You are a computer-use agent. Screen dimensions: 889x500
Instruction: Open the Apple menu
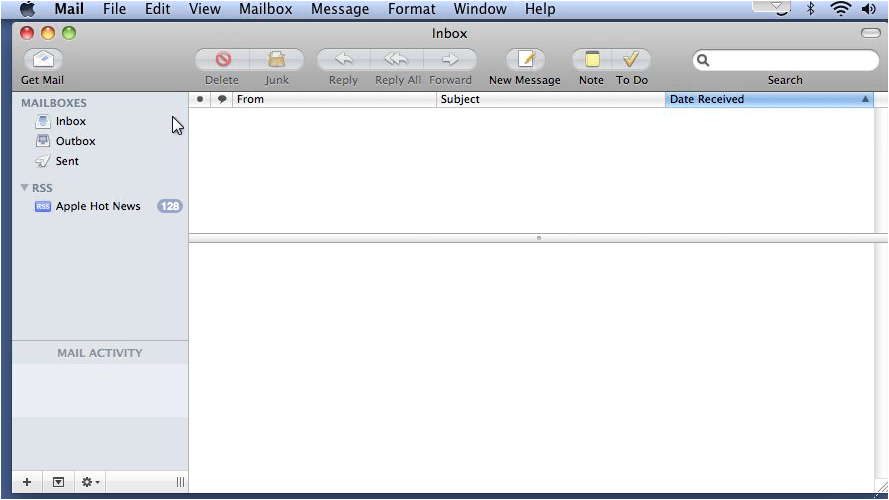[x=27, y=9]
